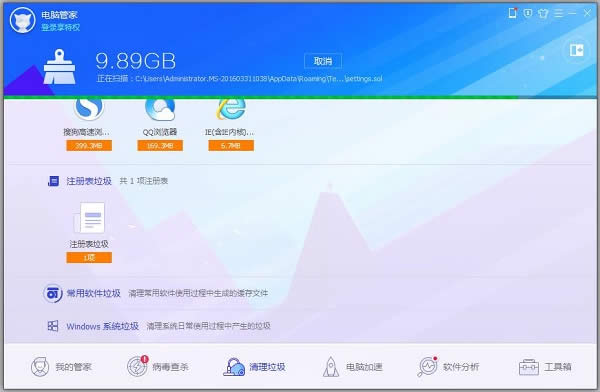Open the 电脑加速 tab
The image size is (600, 392).
(x=352, y=367)
